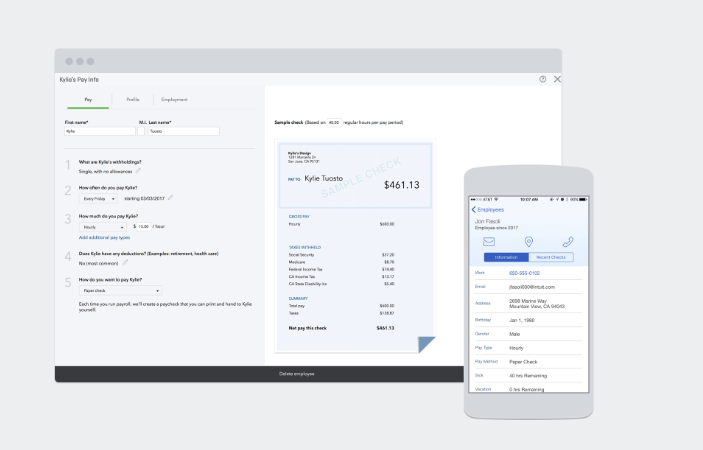Open the Every Friday pay frequency dropdown
This screenshot has width=703, height=450.
pyautogui.click(x=99, y=199)
